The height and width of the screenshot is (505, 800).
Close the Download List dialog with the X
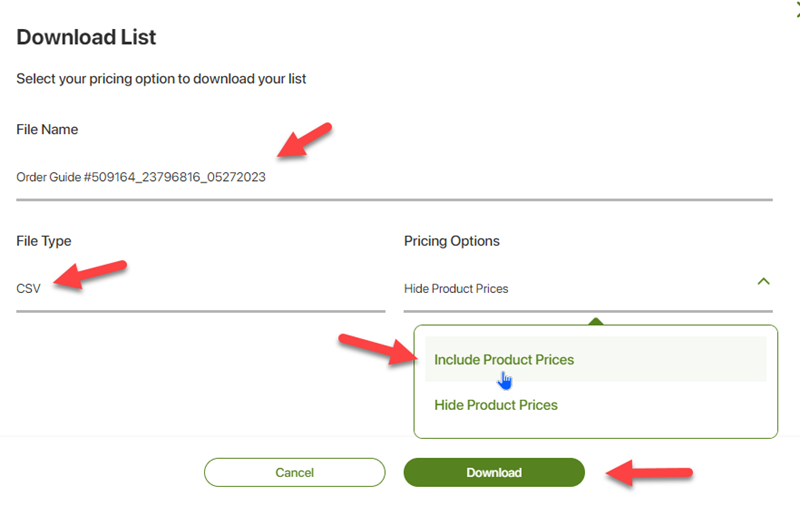pyautogui.click(x=797, y=10)
